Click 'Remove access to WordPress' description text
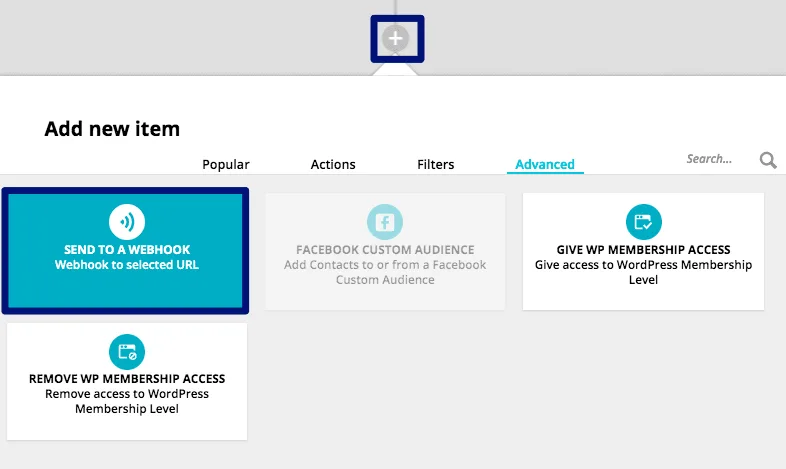Viewport: 786px width, 469px height. (127, 394)
